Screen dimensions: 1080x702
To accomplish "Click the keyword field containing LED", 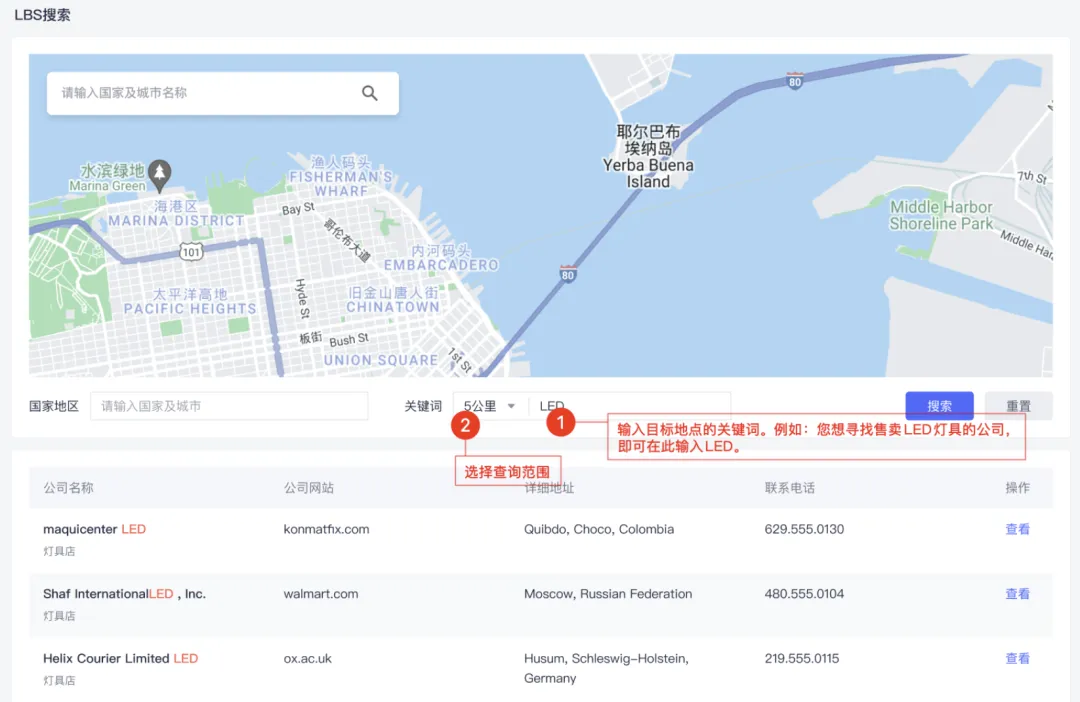I will pyautogui.click(x=630, y=405).
